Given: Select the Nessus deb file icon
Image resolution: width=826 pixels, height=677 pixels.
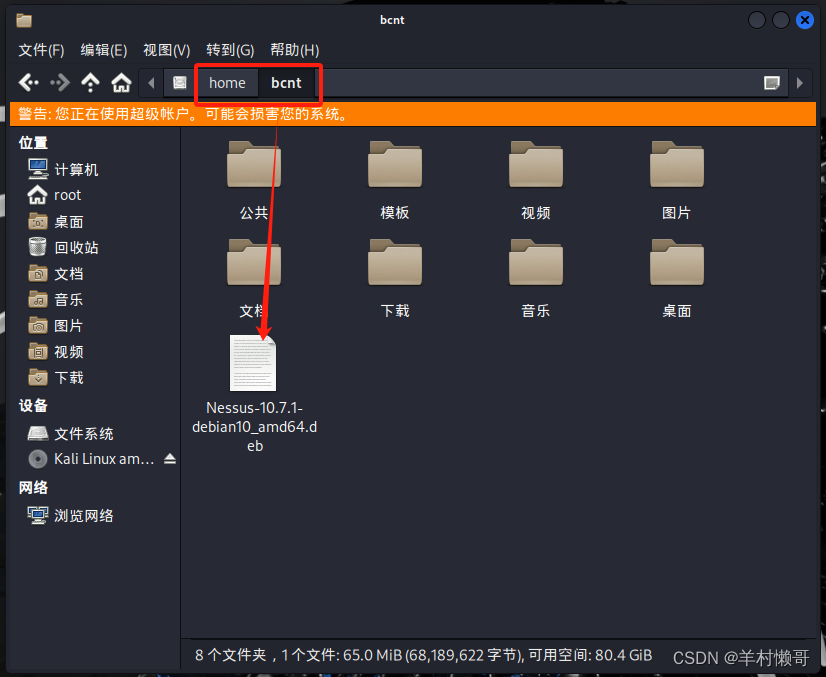Looking at the screenshot, I should (253, 363).
